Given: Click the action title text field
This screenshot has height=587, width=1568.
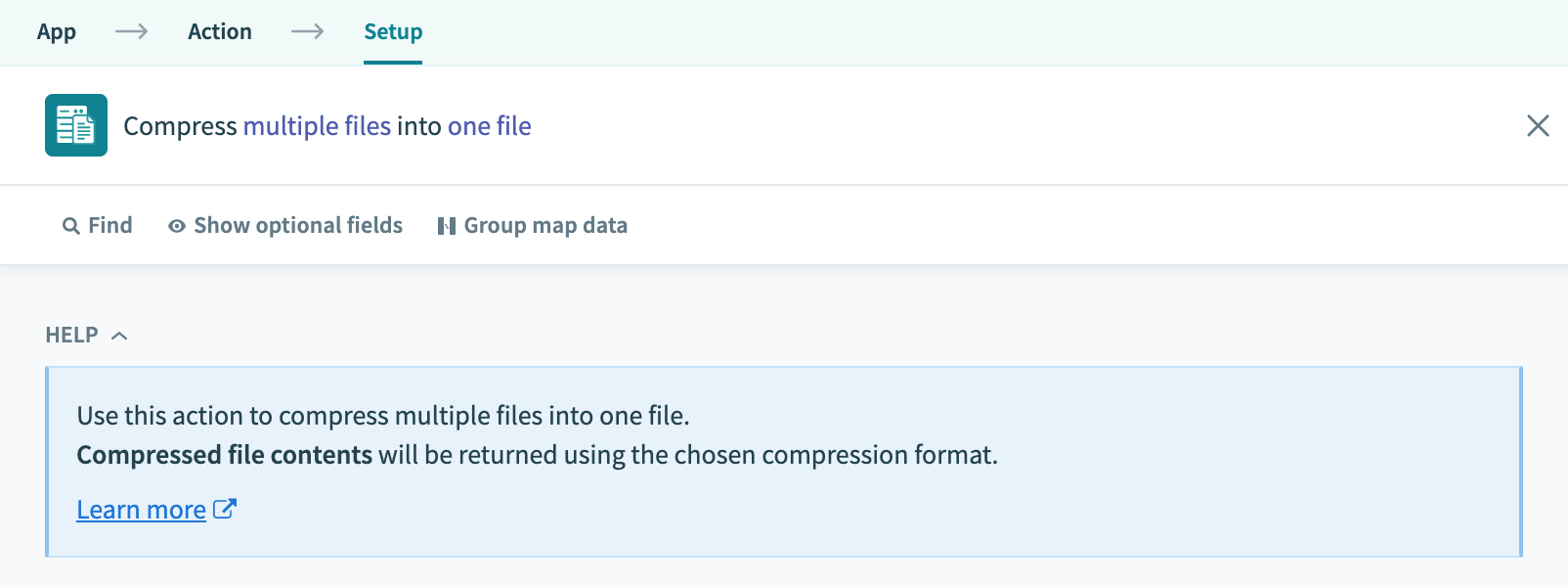Looking at the screenshot, I should click(x=327, y=125).
